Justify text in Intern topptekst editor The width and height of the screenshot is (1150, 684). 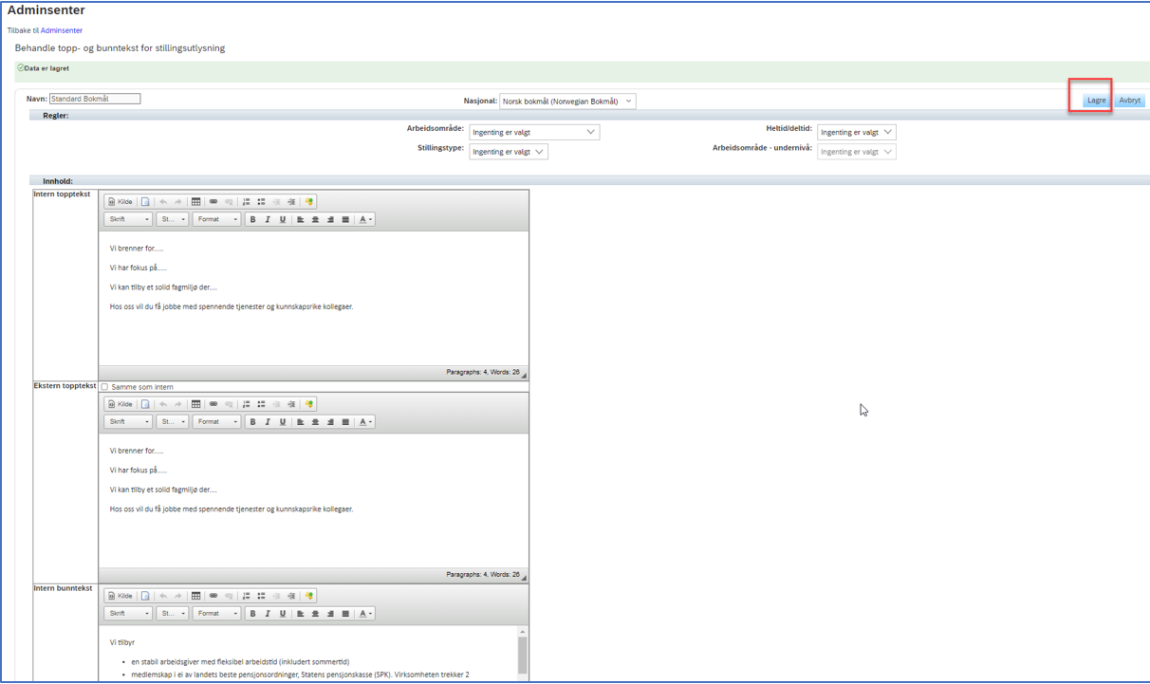point(345,219)
